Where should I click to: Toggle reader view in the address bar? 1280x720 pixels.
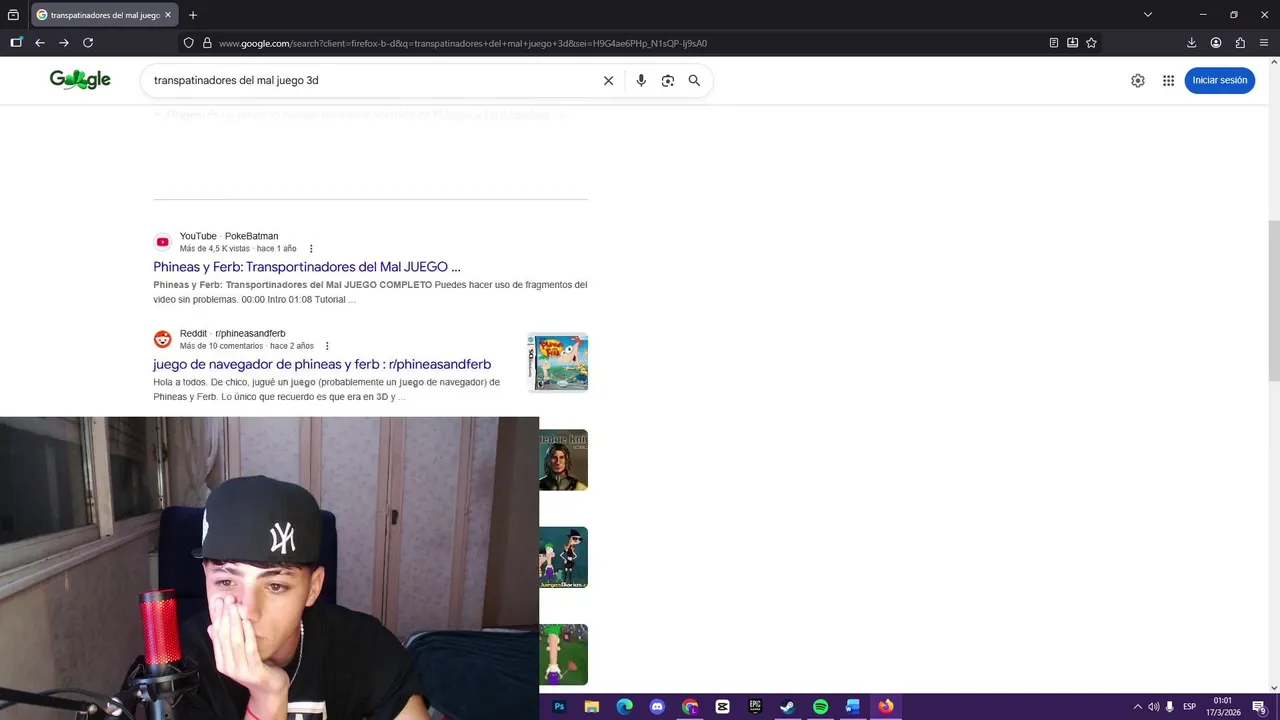point(1054,43)
